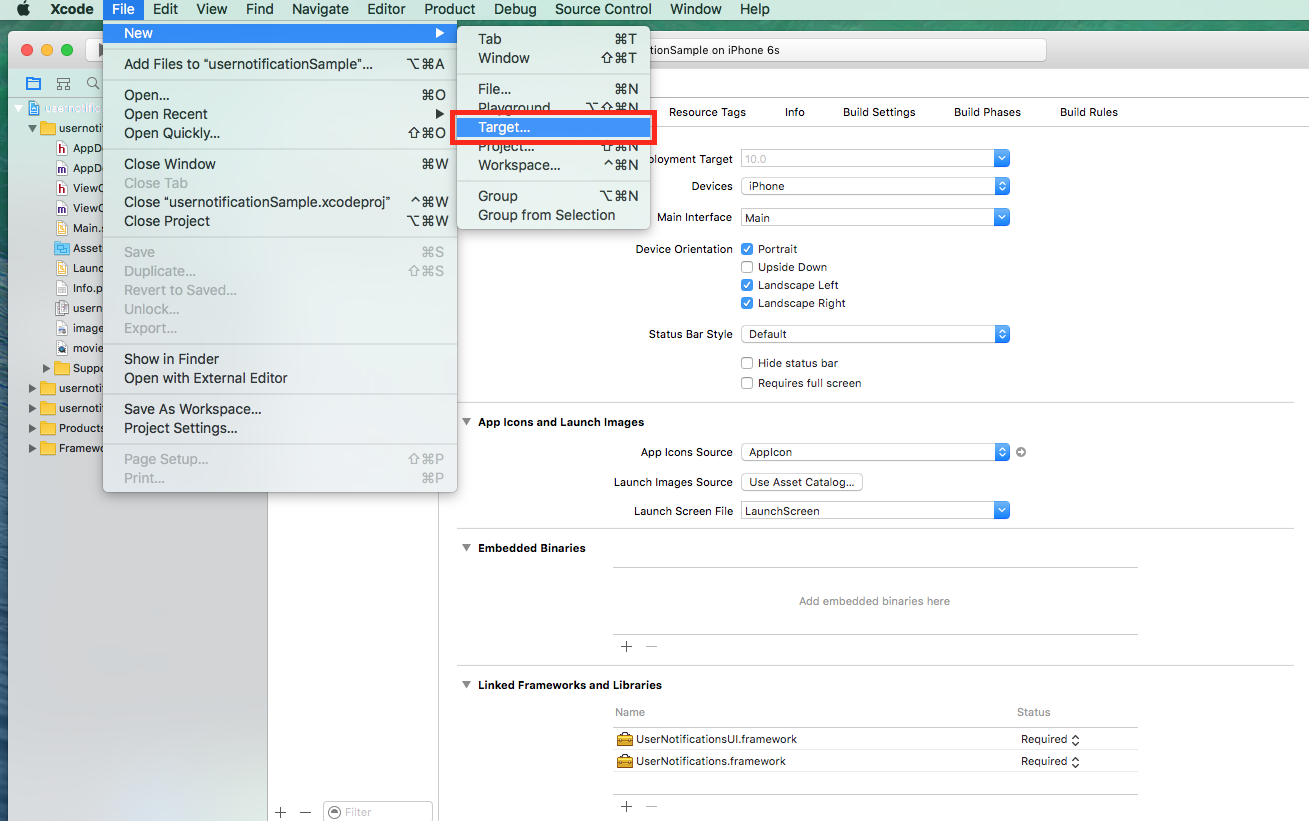Select the ViewController implementation (m) file
Viewport: 1309px width, 821px height.
click(62, 208)
